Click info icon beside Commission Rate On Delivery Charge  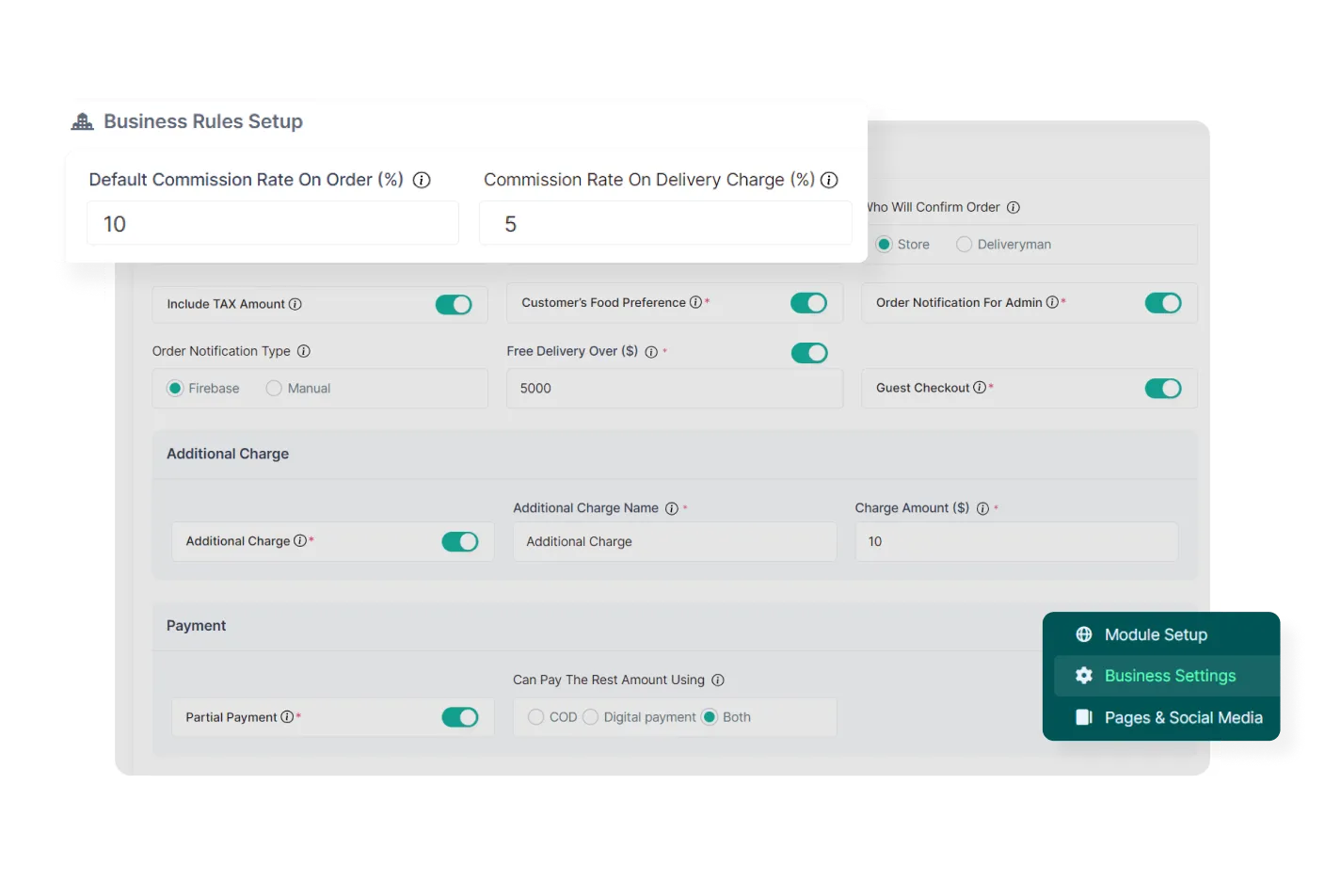(x=829, y=180)
